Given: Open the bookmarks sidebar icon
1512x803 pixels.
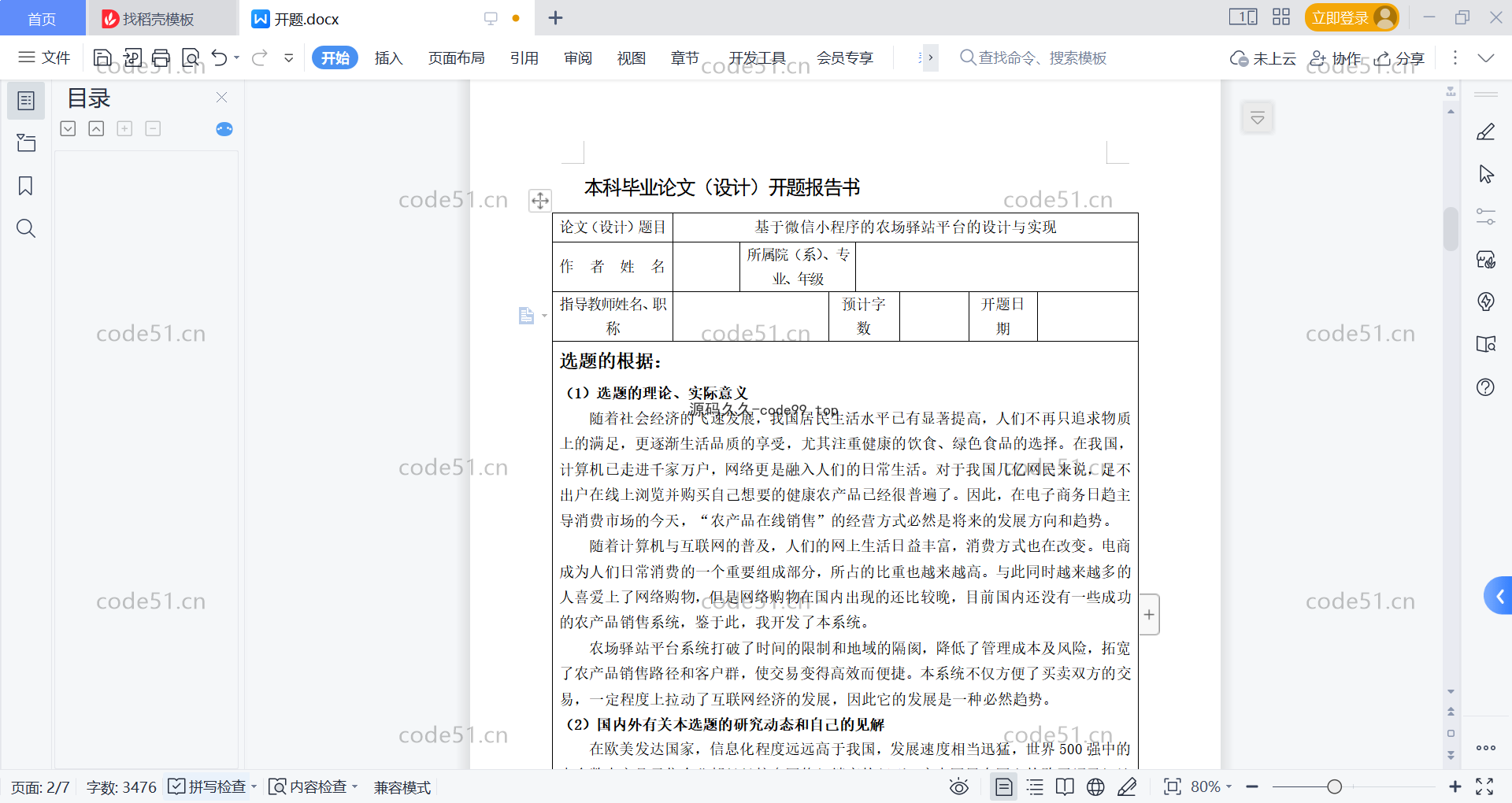Looking at the screenshot, I should 26,186.
